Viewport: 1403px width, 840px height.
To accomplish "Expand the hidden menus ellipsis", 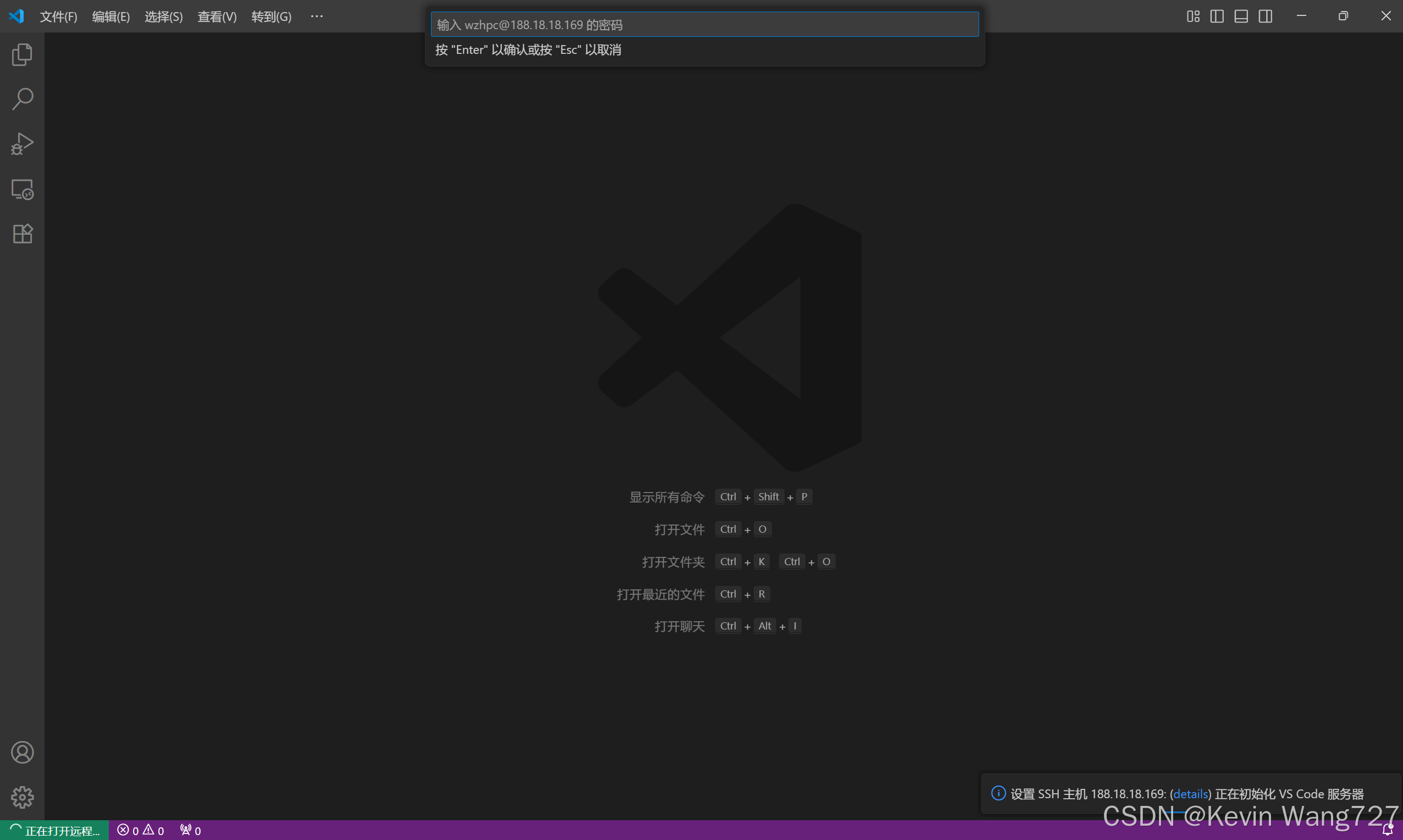I will pos(316,16).
